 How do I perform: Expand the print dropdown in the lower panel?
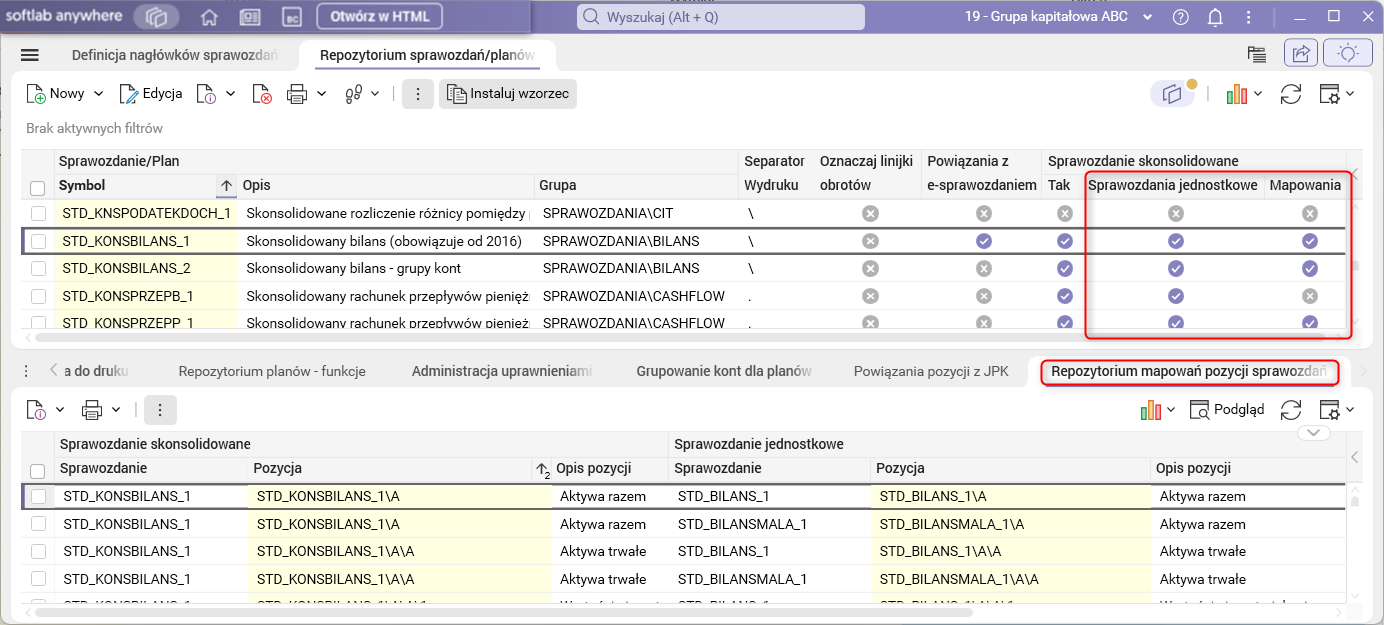click(x=116, y=409)
